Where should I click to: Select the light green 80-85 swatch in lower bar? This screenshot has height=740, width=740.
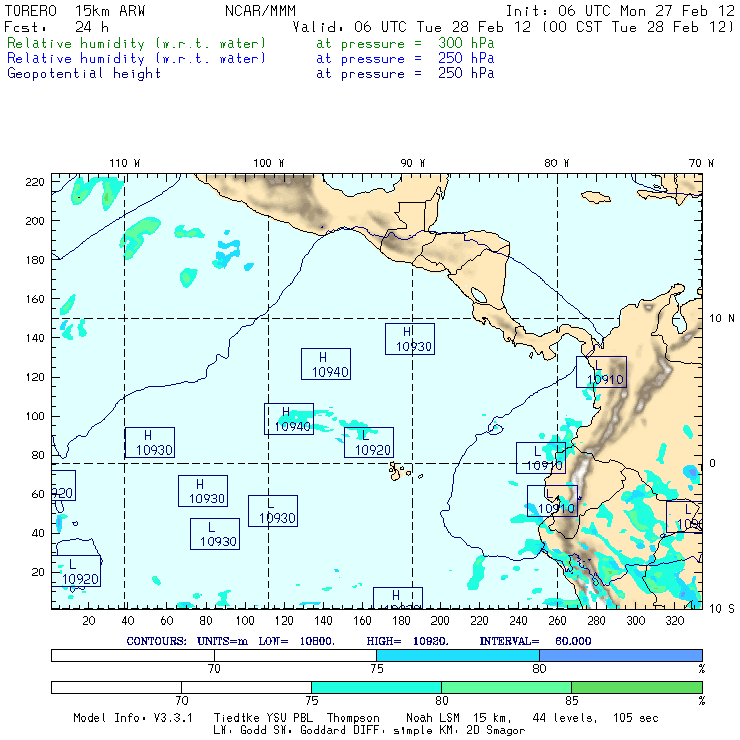506,688
